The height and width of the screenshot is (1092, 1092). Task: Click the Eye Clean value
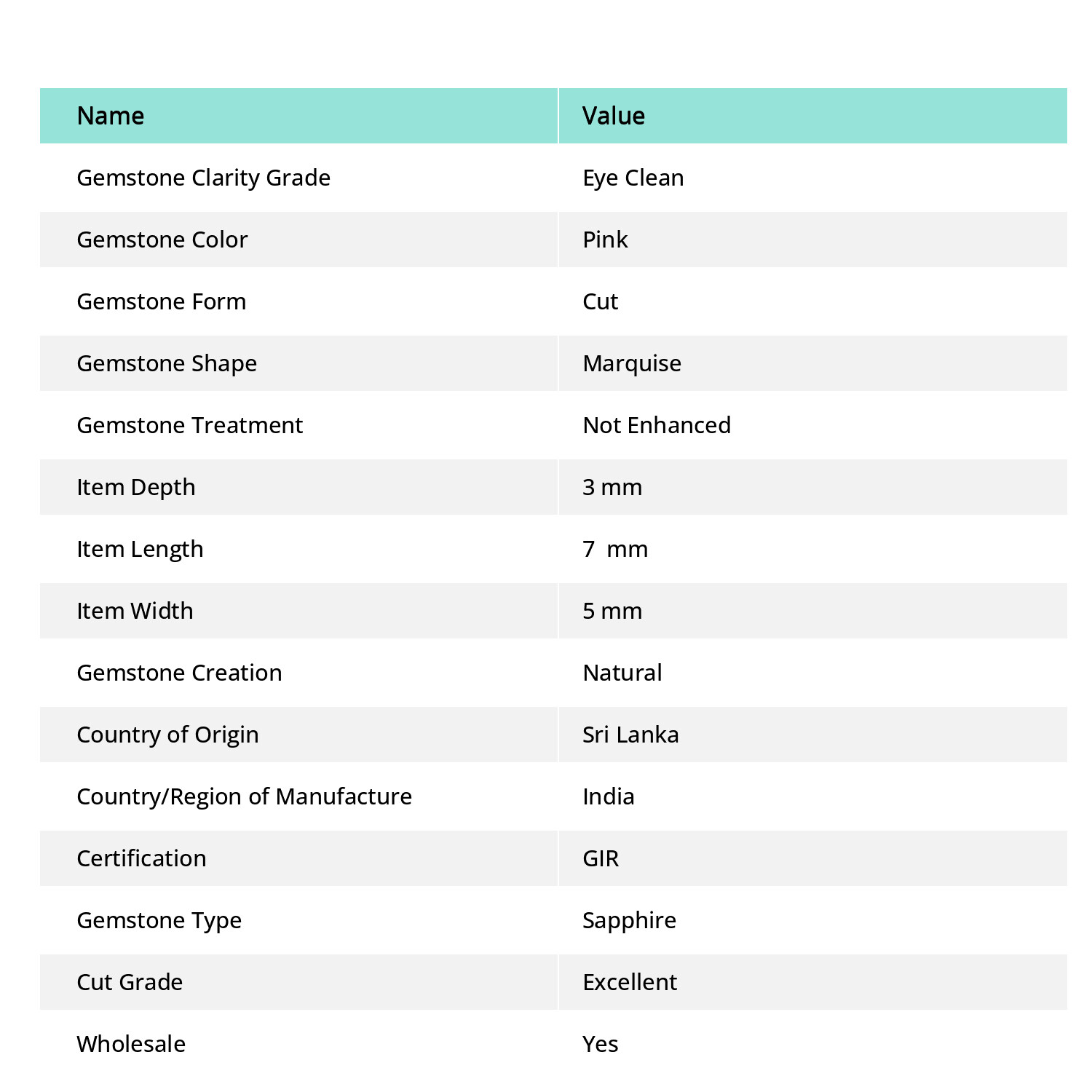coord(633,178)
